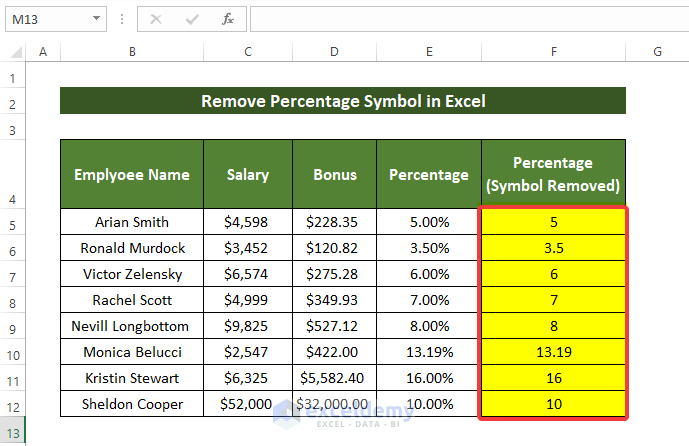Click the formula bar options dots
The height and width of the screenshot is (446, 689).
(x=121, y=19)
